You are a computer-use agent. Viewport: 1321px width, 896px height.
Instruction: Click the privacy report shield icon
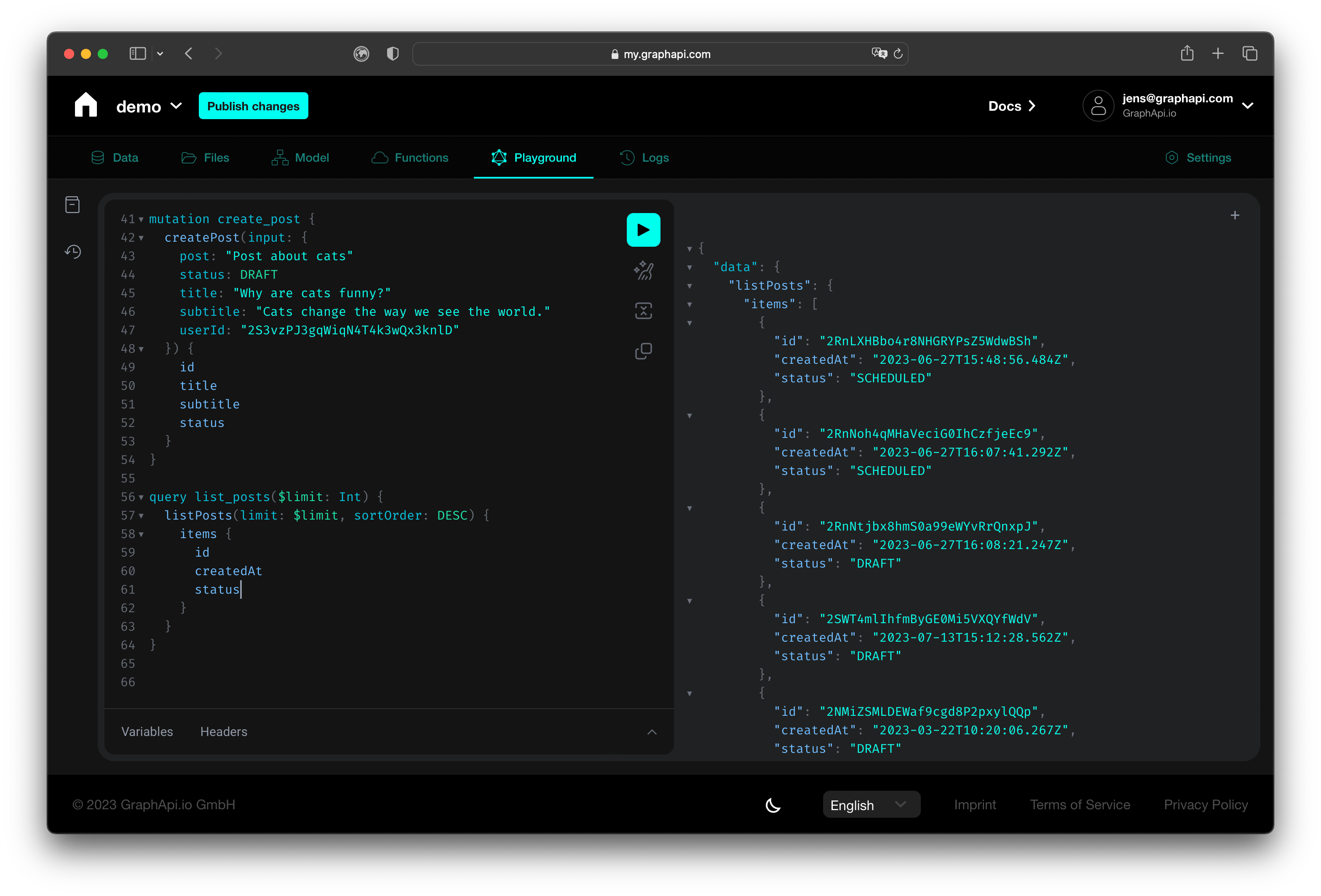coord(392,53)
